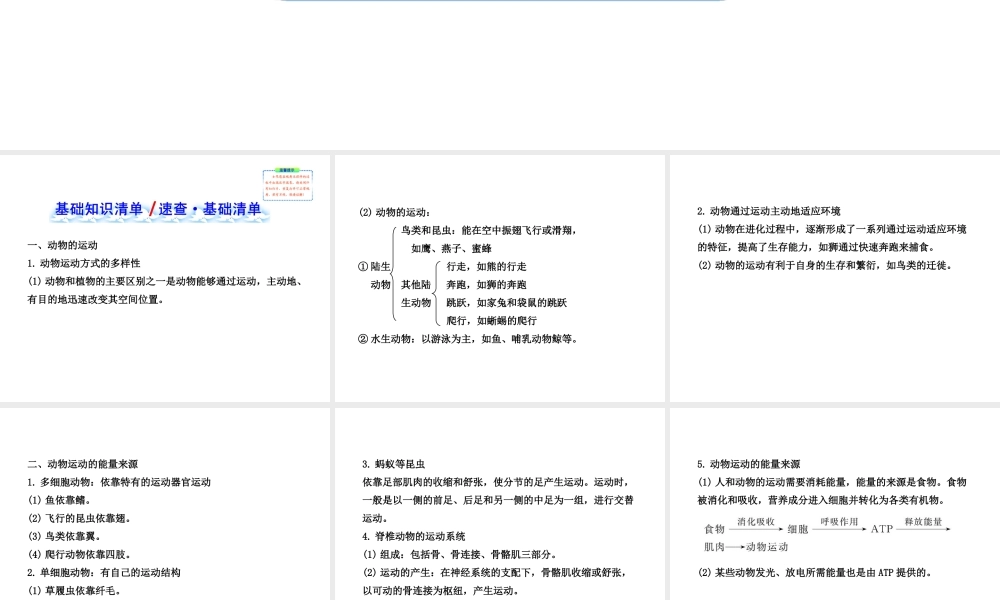This screenshot has width=1000, height=600.
Task: Click the line (2) 某些动物发光、放电所需能量
Action: tap(814, 573)
